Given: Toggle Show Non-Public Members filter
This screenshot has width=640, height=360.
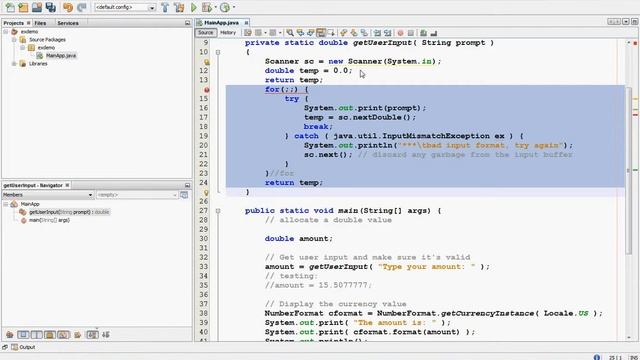Looking at the screenshot, I should point(50,335).
